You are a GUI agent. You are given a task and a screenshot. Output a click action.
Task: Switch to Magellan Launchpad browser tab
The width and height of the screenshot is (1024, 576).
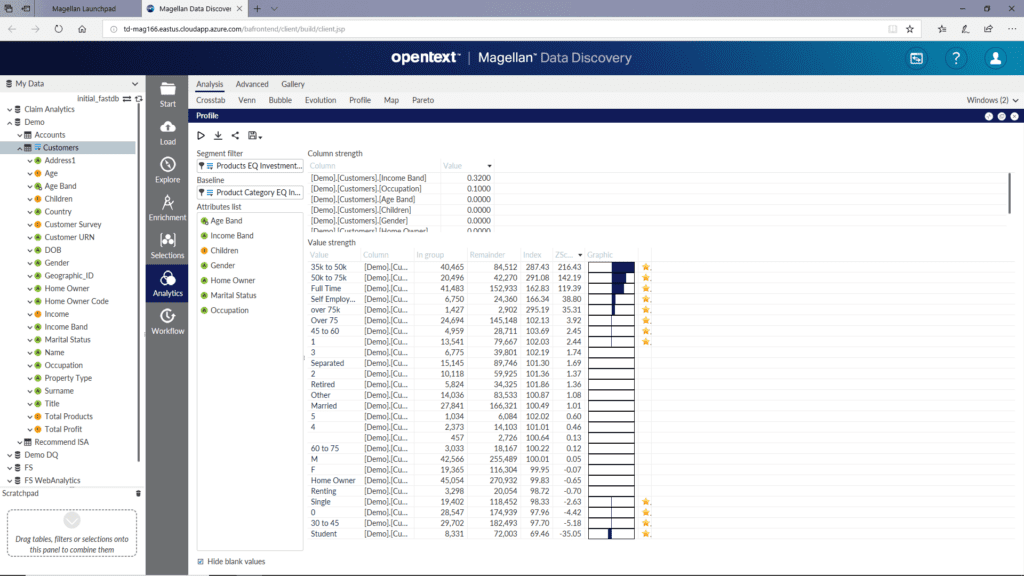coord(84,8)
